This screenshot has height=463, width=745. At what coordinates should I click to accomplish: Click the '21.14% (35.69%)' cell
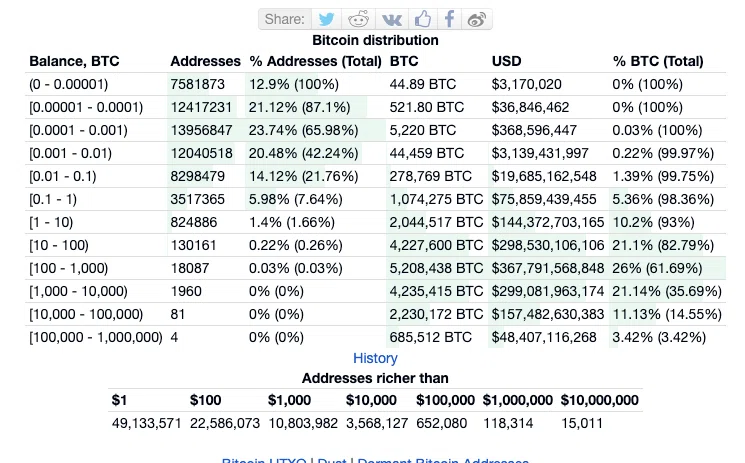coord(667,291)
